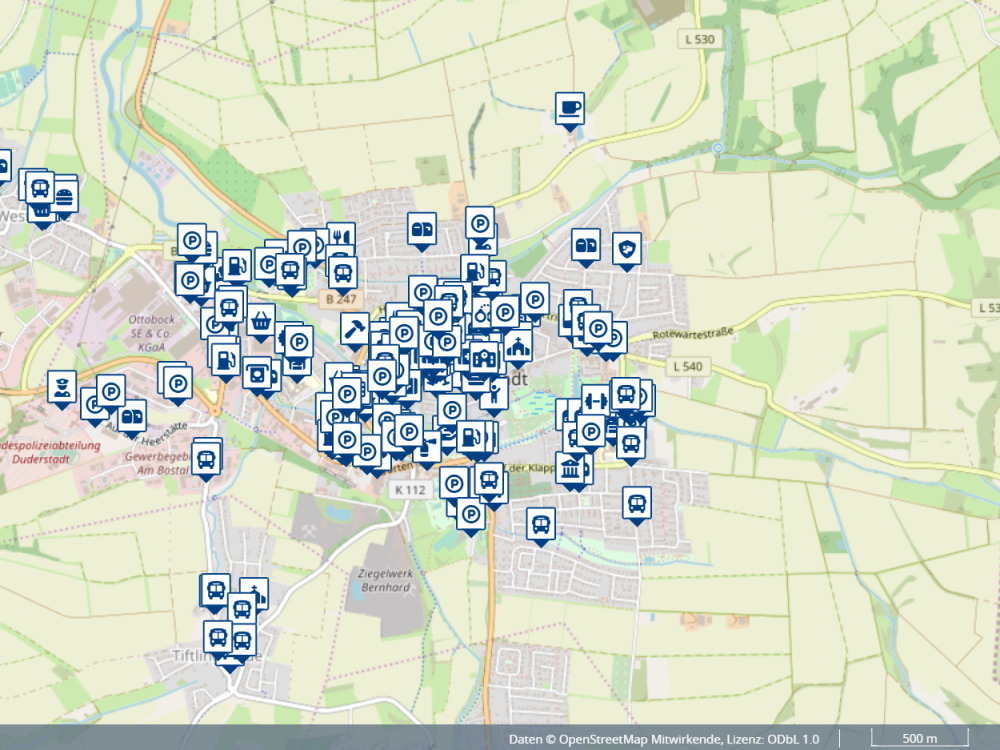The height and width of the screenshot is (750, 1000).
Task: Select the shopping basket marker
Action: (261, 320)
